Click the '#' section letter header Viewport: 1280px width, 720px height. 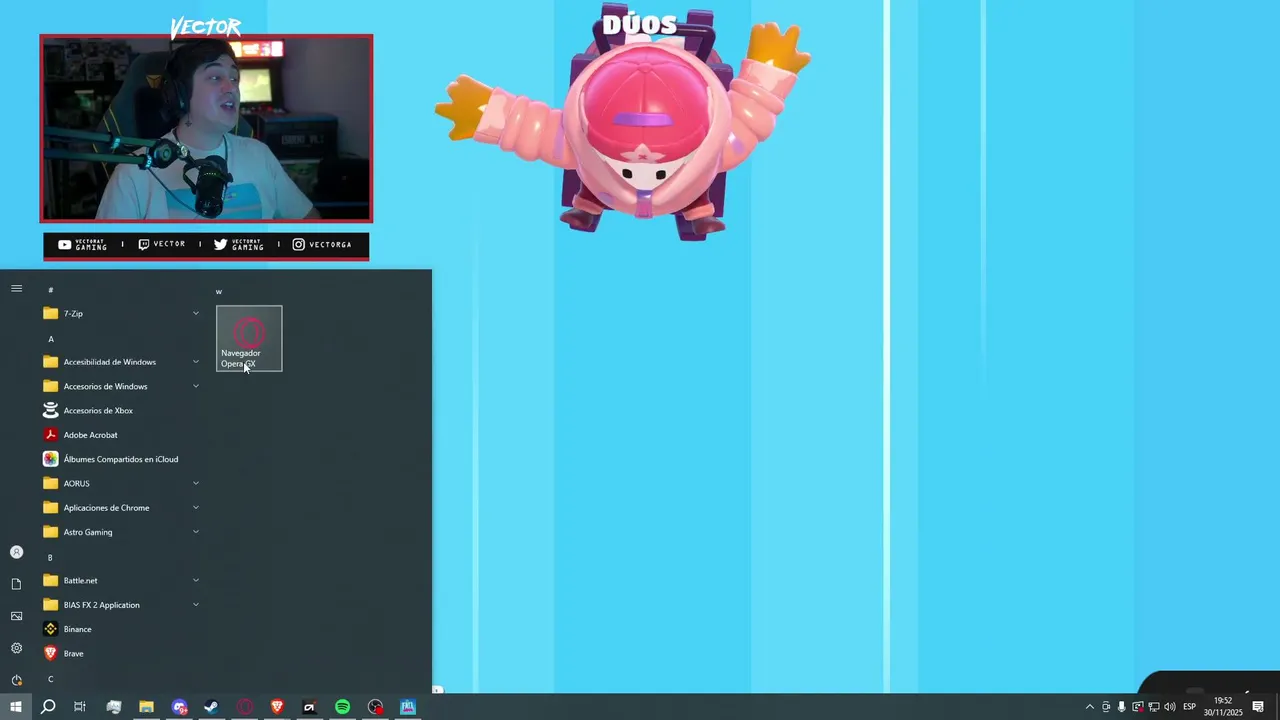click(x=51, y=290)
